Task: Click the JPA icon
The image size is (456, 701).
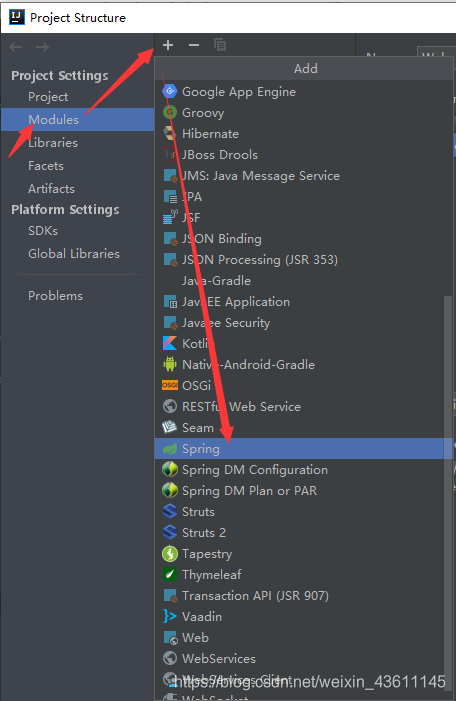Action: point(170,197)
